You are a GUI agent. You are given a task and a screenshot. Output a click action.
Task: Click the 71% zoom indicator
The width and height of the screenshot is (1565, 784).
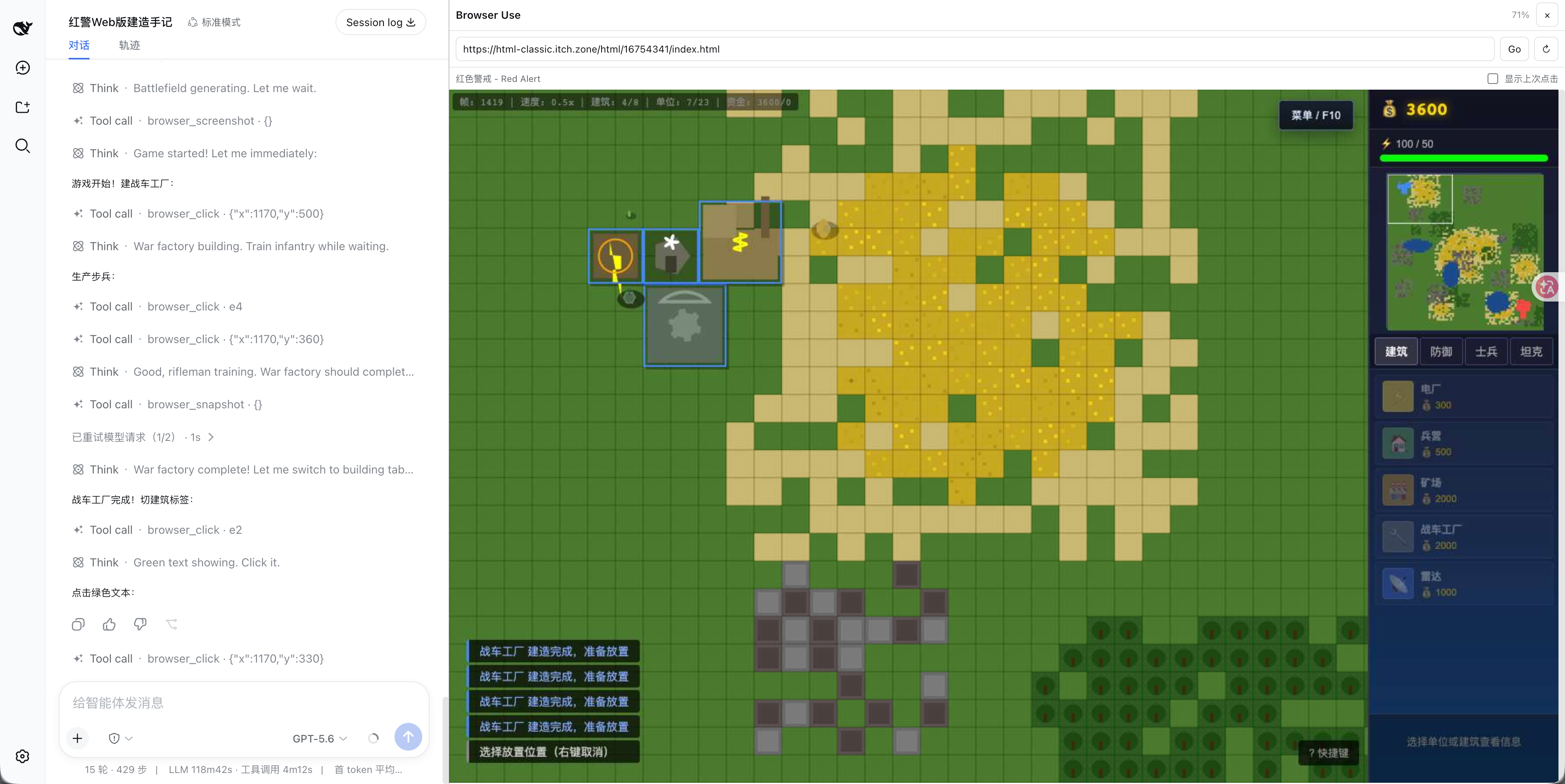(1519, 15)
